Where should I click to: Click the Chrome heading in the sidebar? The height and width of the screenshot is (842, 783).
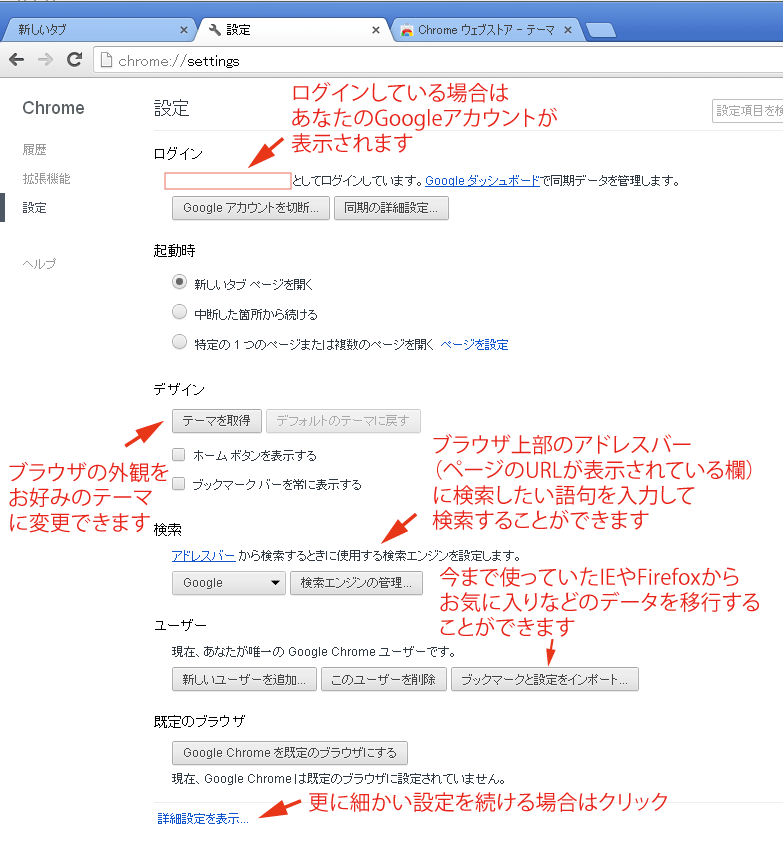pos(53,108)
